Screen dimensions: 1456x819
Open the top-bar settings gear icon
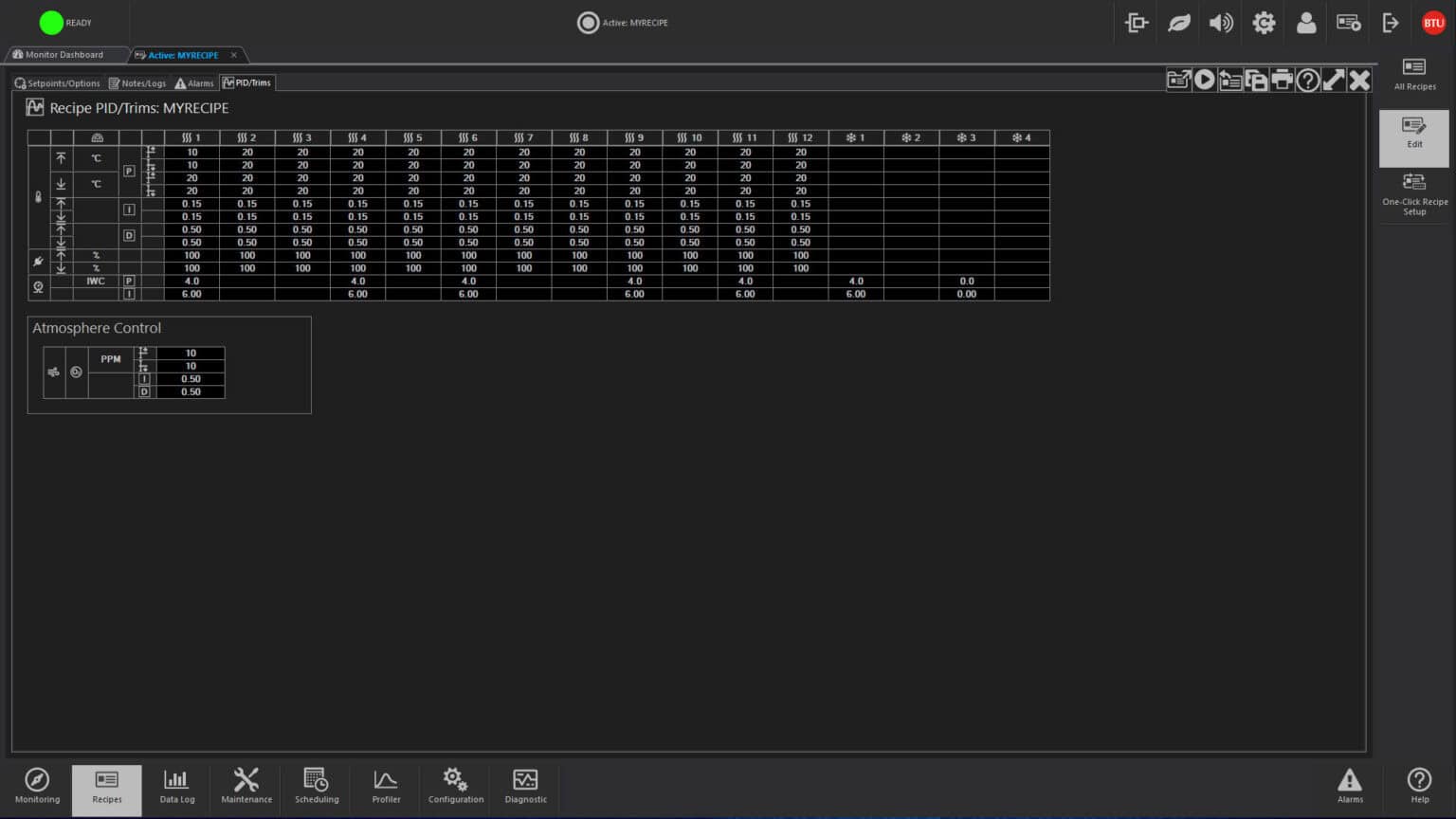1264,23
